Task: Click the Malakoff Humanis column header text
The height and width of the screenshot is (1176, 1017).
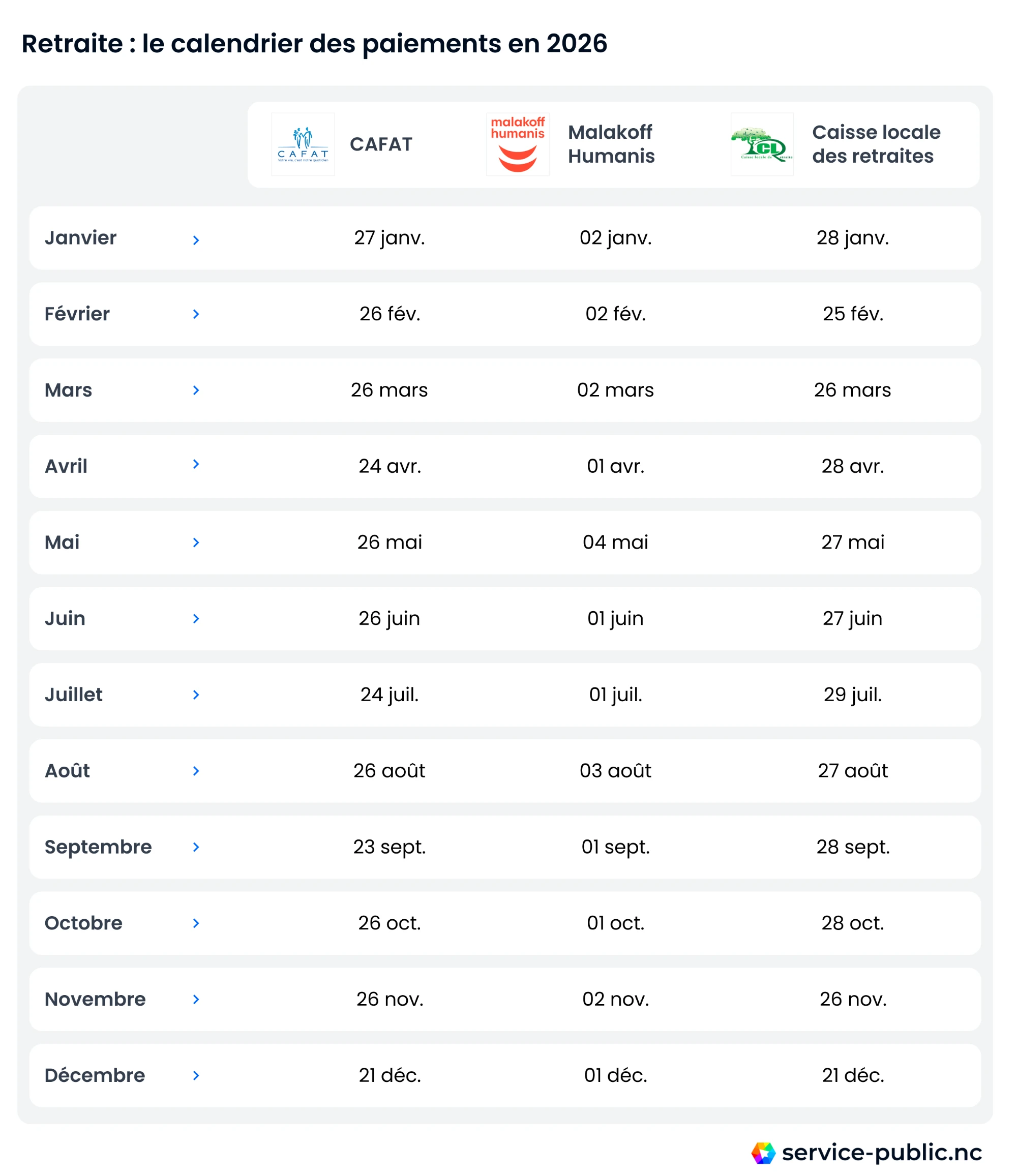Action: (x=611, y=144)
